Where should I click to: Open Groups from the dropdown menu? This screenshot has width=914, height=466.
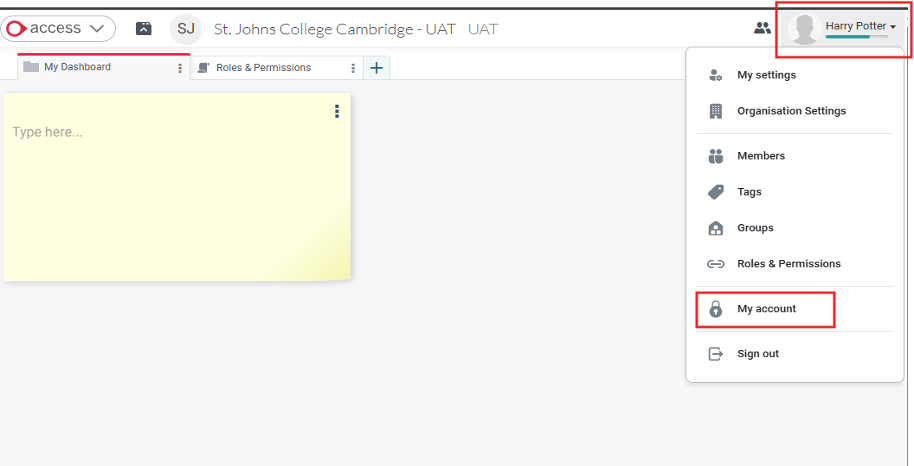755,228
